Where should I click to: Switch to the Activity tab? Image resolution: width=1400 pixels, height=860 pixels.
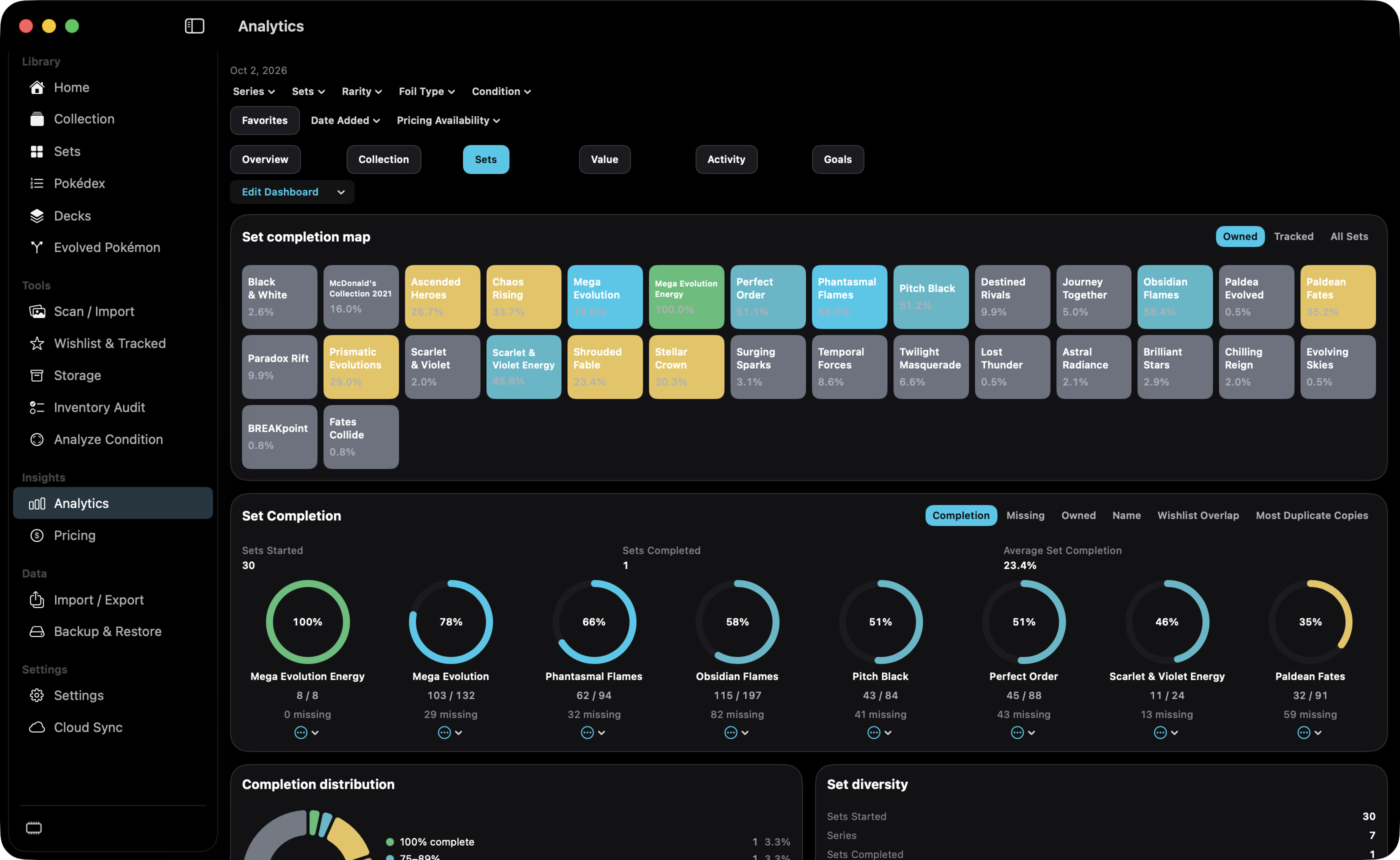tap(726, 159)
